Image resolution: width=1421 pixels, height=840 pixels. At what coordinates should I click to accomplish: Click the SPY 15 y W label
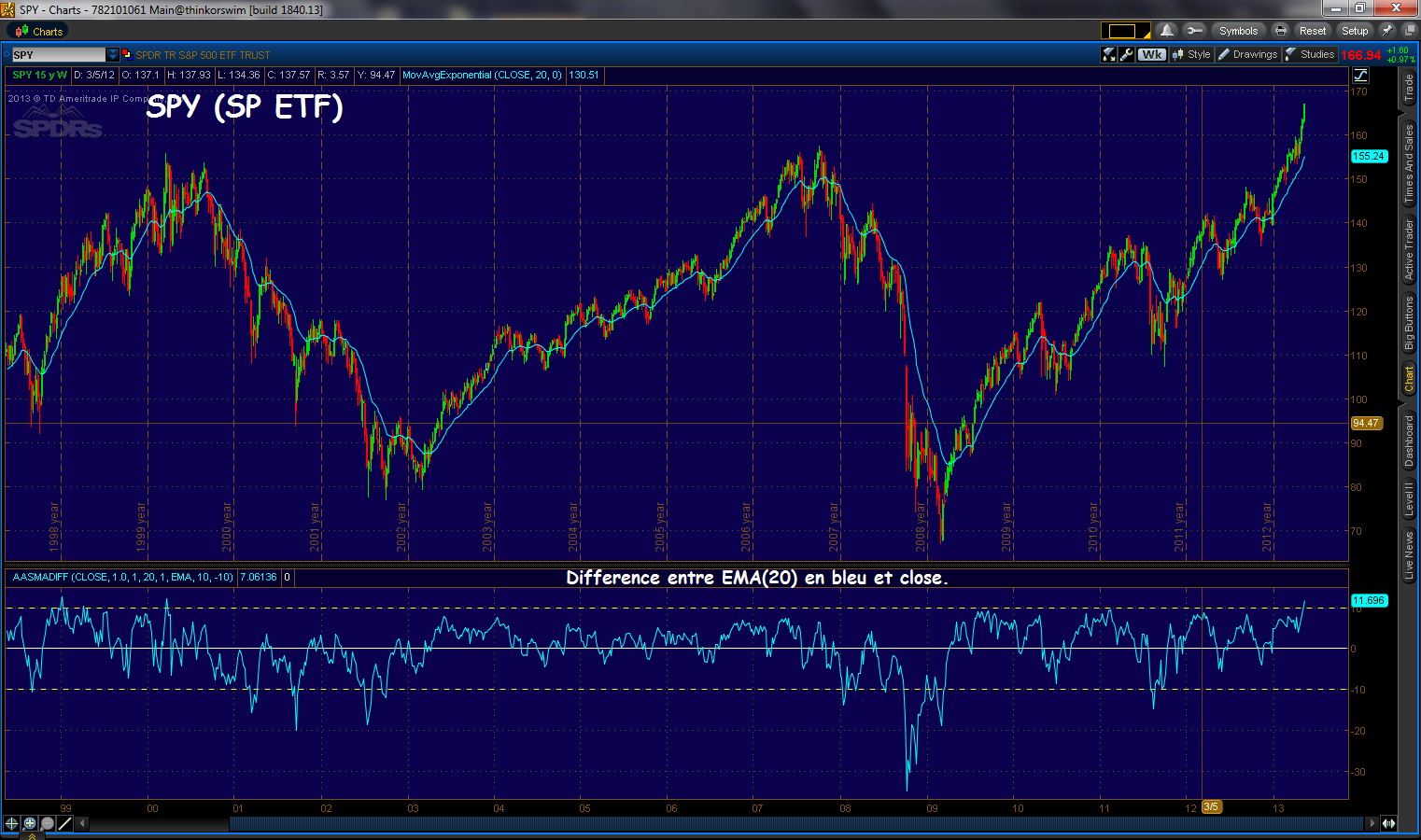click(40, 75)
